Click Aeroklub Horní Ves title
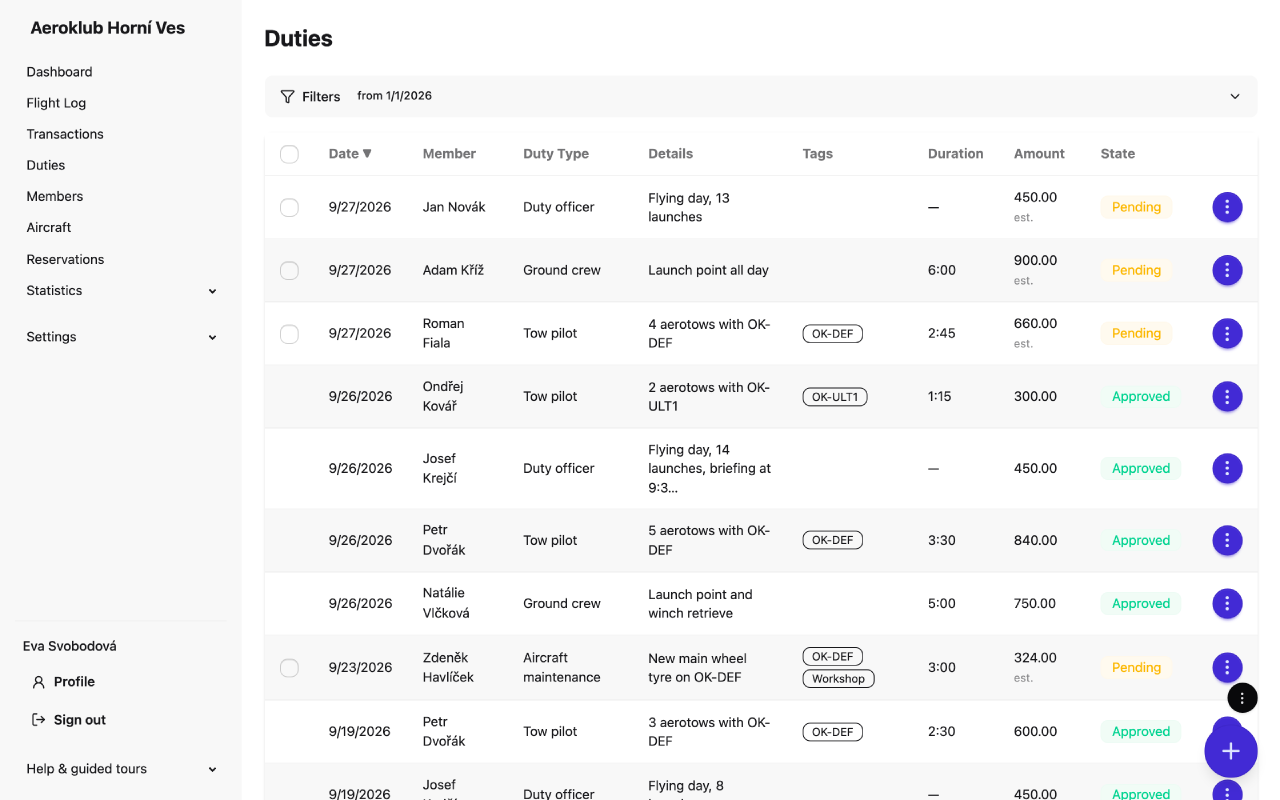 click(x=108, y=28)
